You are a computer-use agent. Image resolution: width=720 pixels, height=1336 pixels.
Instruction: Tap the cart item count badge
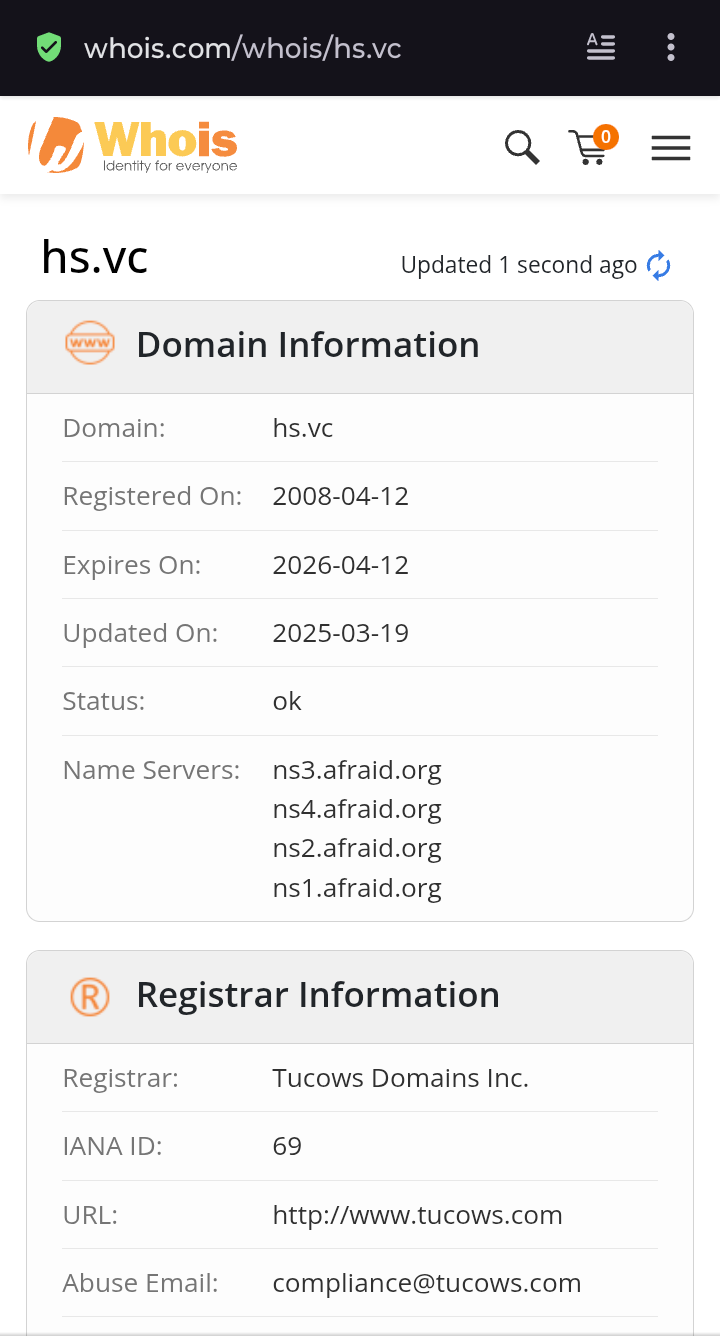point(605,137)
